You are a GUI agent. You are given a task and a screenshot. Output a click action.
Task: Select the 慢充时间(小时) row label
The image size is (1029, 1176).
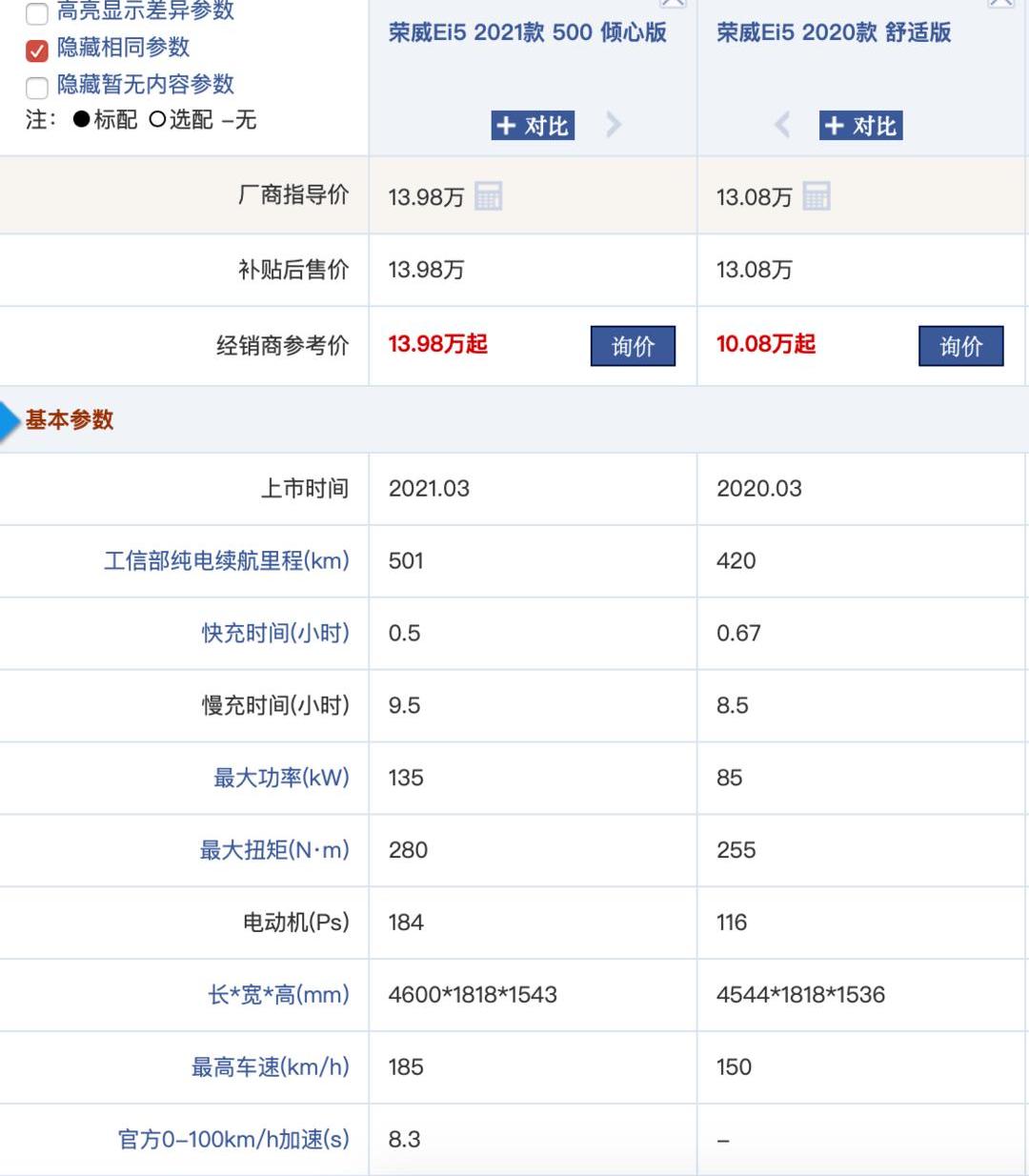(275, 705)
